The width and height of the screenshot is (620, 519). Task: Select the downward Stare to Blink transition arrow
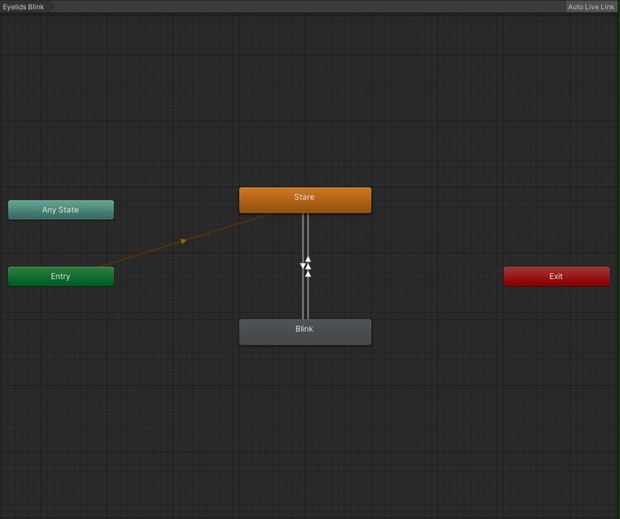(x=303, y=266)
